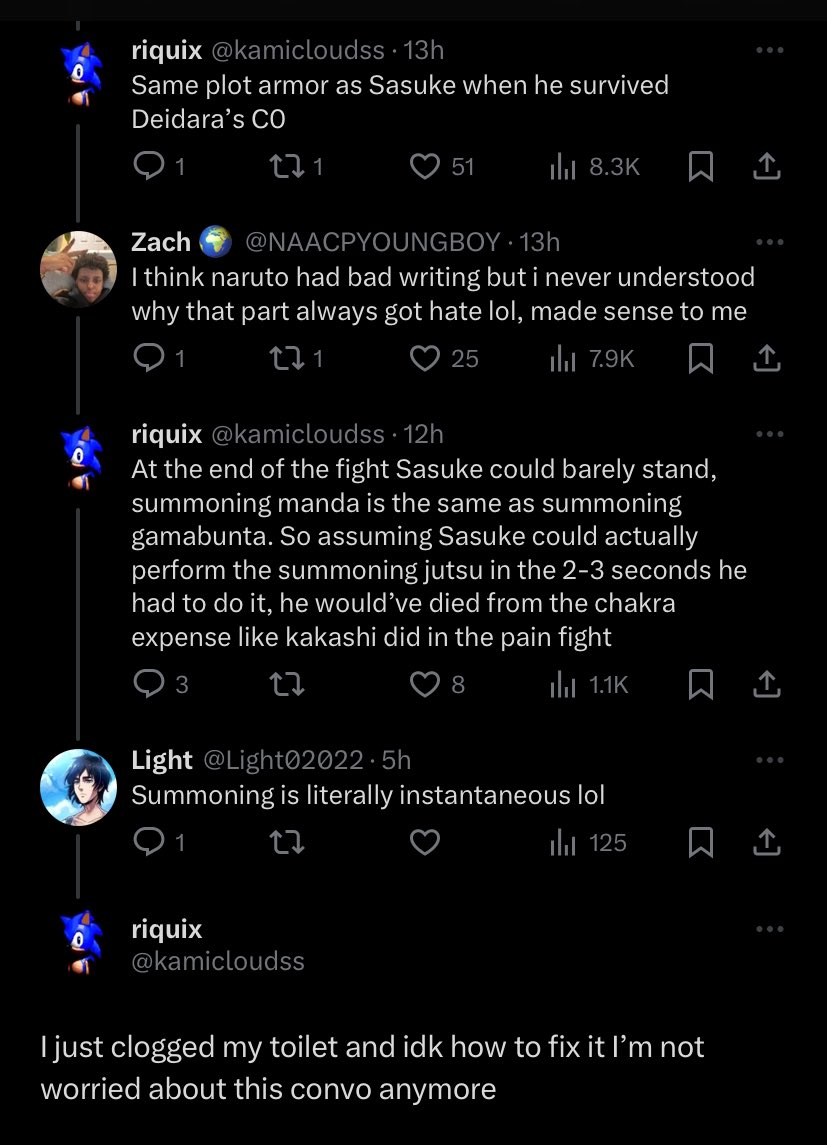This screenshot has height=1145, width=827.
Task: View the 125 views analytics on Light's tweet
Action: pos(590,843)
